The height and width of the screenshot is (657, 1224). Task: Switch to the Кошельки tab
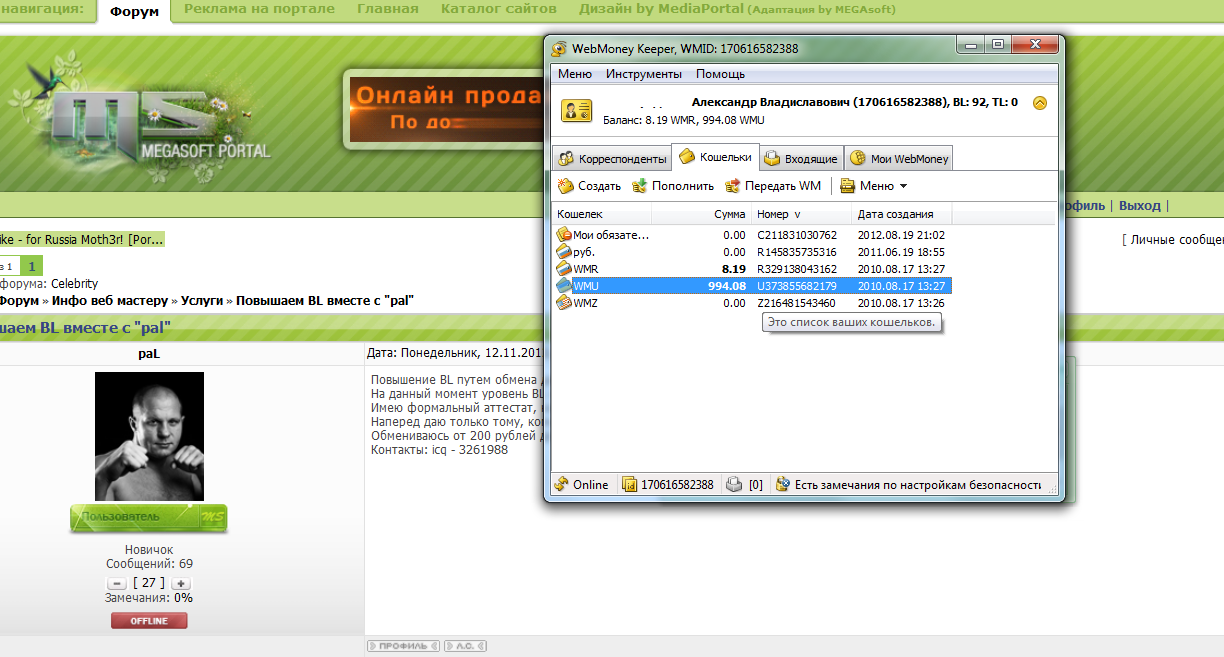coord(715,157)
